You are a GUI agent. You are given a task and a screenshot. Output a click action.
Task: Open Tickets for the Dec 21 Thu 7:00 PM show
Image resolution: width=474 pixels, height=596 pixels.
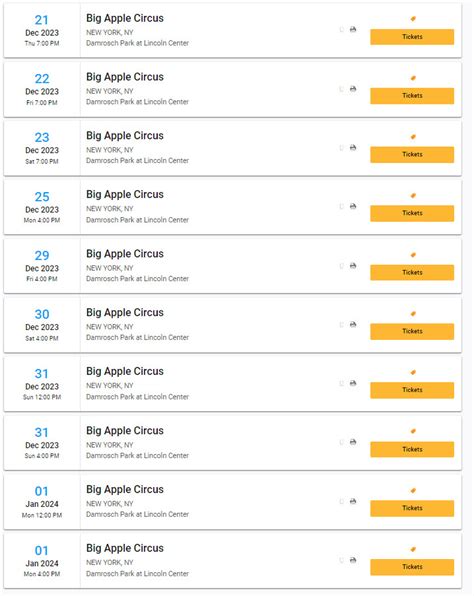[412, 37]
